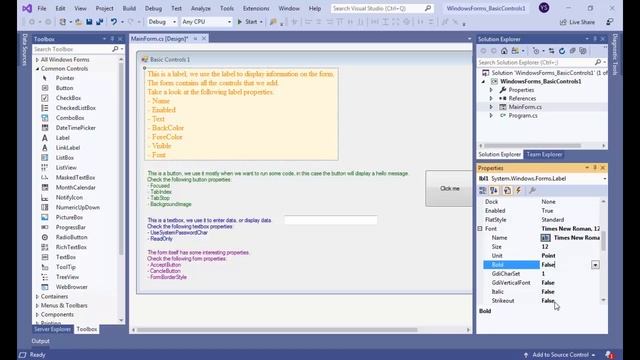Select the MainForm.cs [Design] document tab
The width and height of the screenshot is (640, 360).
pyautogui.click(x=160, y=39)
